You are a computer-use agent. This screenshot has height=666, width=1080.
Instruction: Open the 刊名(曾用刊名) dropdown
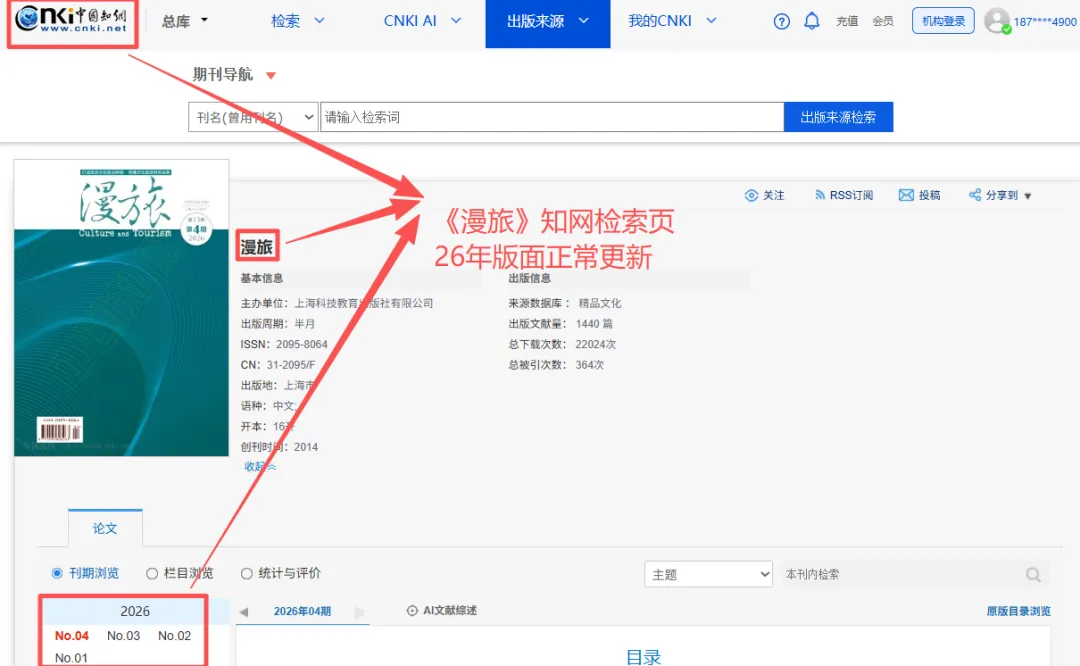(253, 117)
